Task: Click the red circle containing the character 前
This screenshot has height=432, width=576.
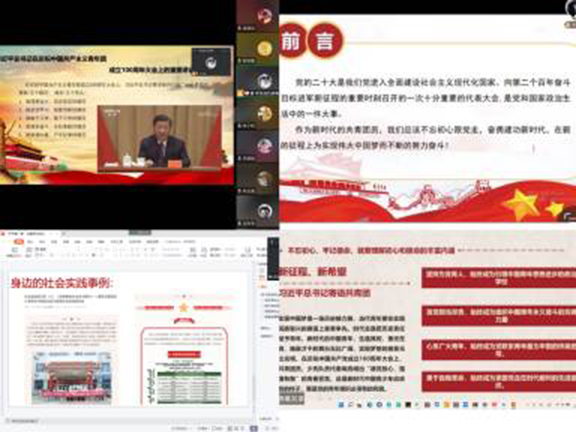Action: 293,41
